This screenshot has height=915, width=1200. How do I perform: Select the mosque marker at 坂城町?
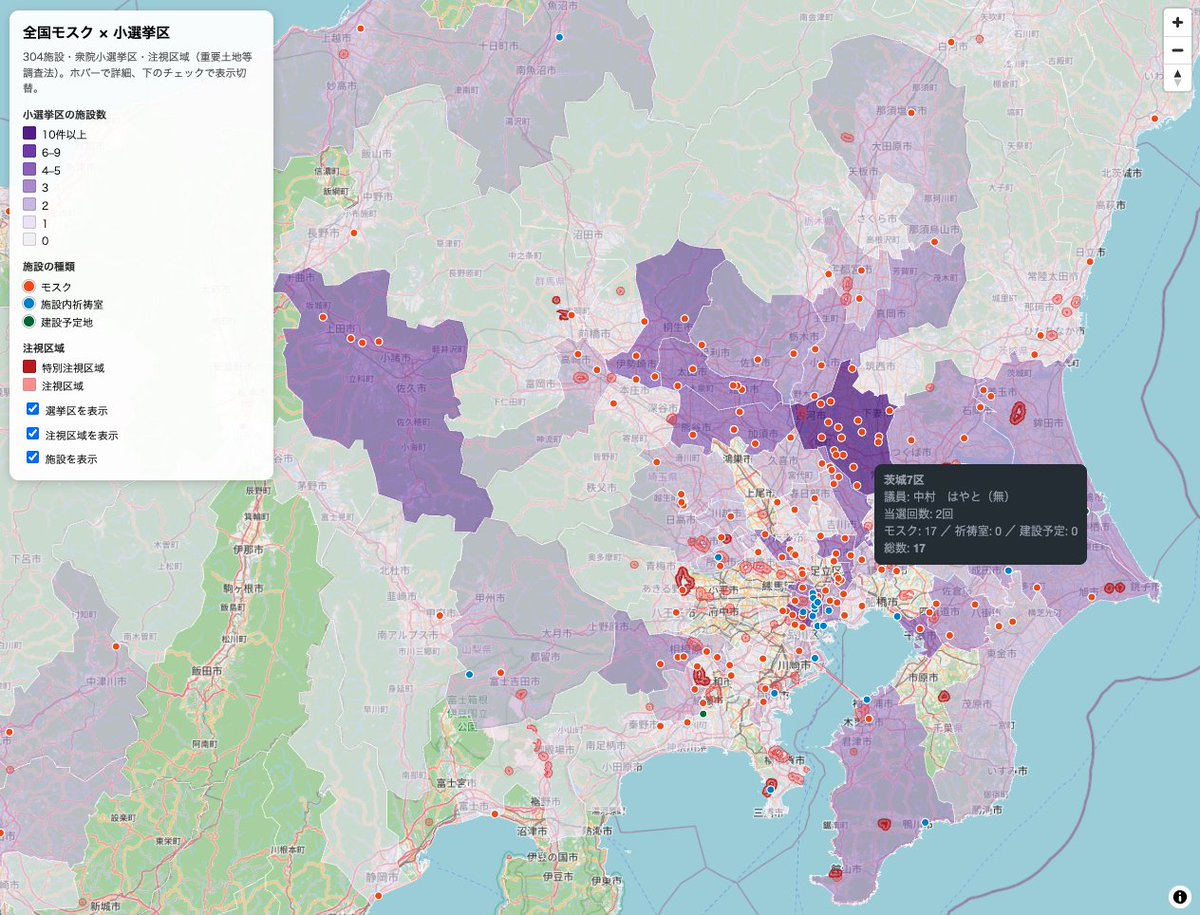pos(323,317)
